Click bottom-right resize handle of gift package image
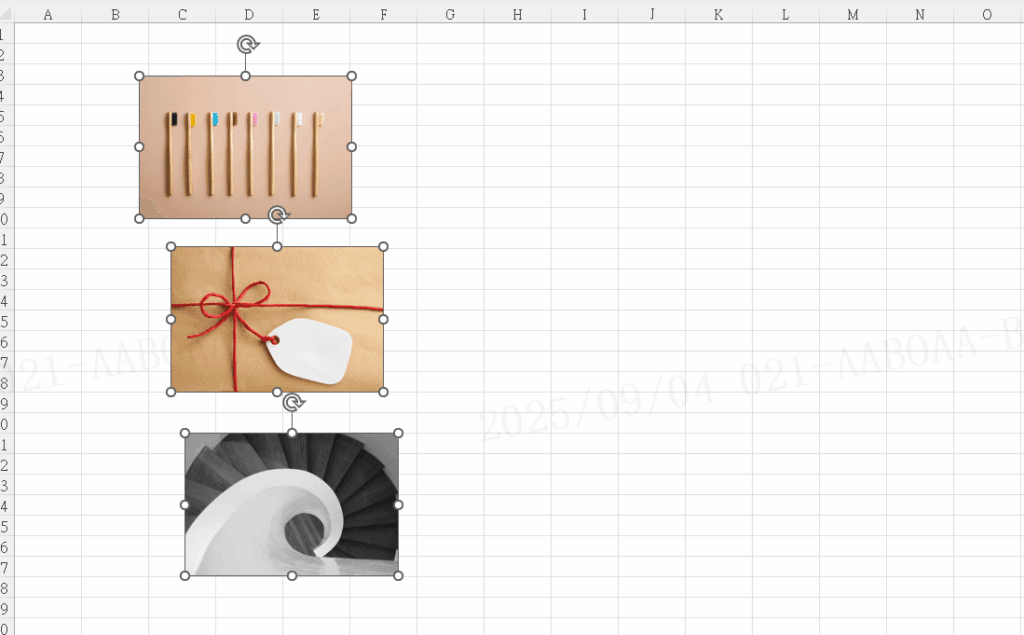Viewport: 1024px width, 635px height. pos(384,392)
